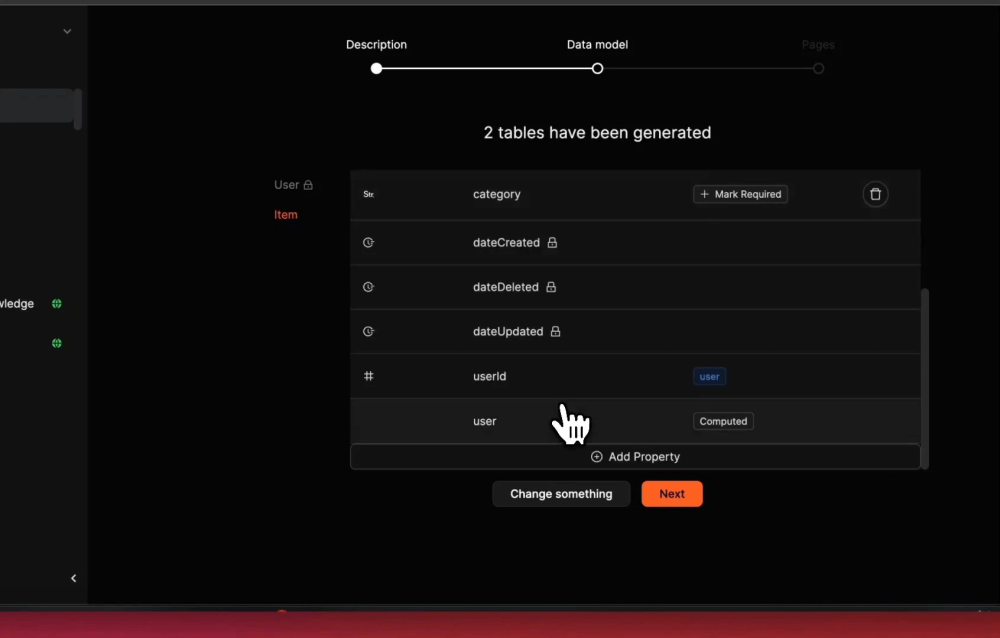Click the userId property name
1000x638 pixels.
point(490,376)
